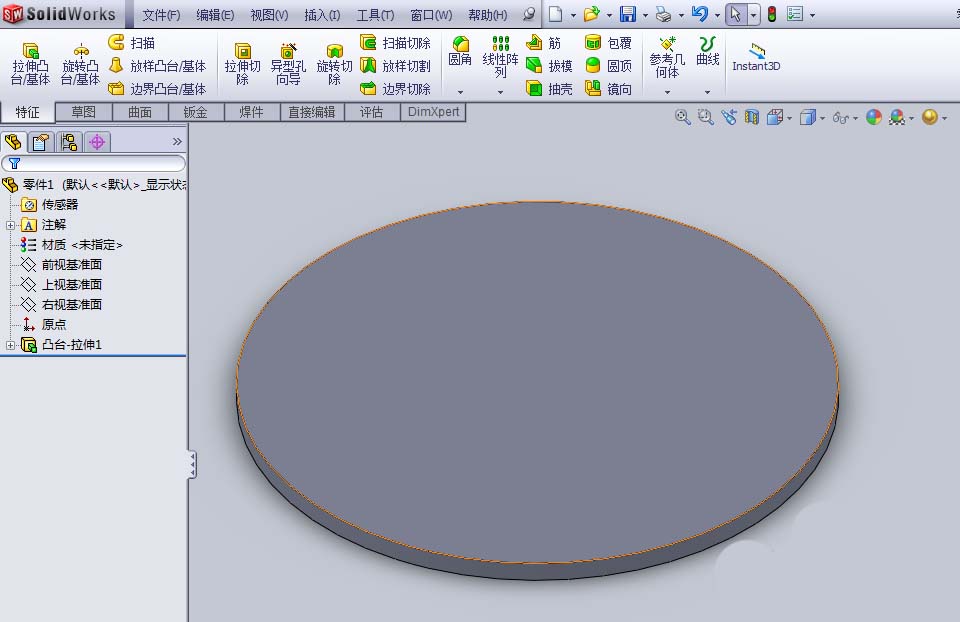
Task: Click the Print icon
Action: 663,13
